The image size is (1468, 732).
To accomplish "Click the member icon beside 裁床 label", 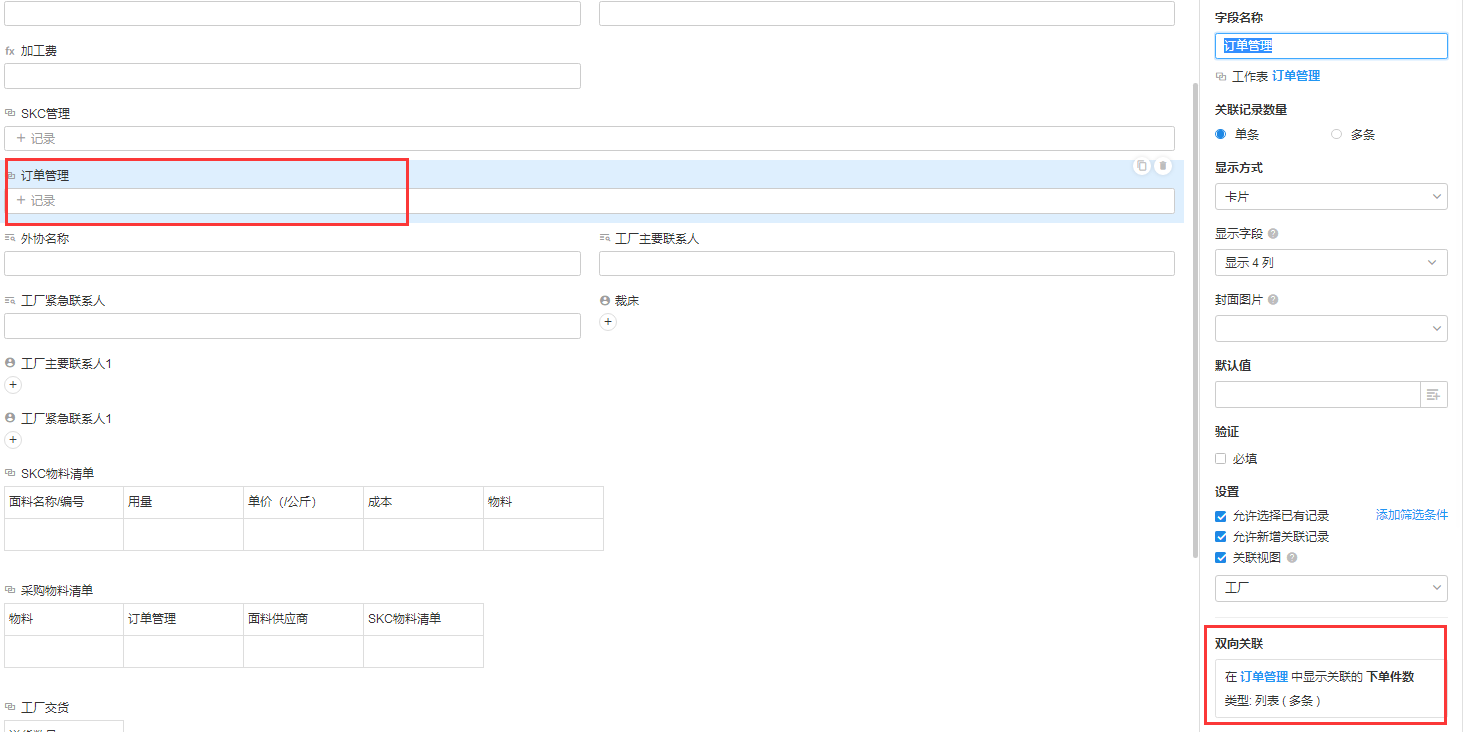I will pos(605,301).
